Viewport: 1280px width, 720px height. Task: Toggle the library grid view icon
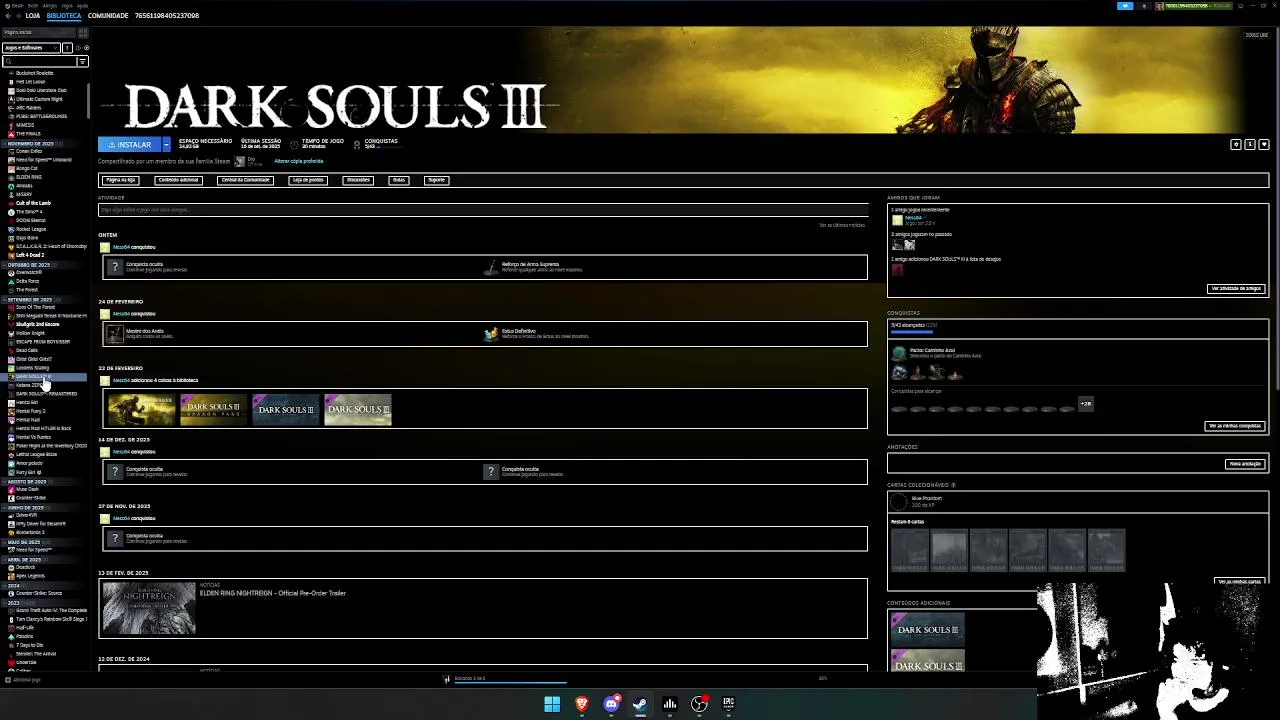pyautogui.click(x=83, y=32)
